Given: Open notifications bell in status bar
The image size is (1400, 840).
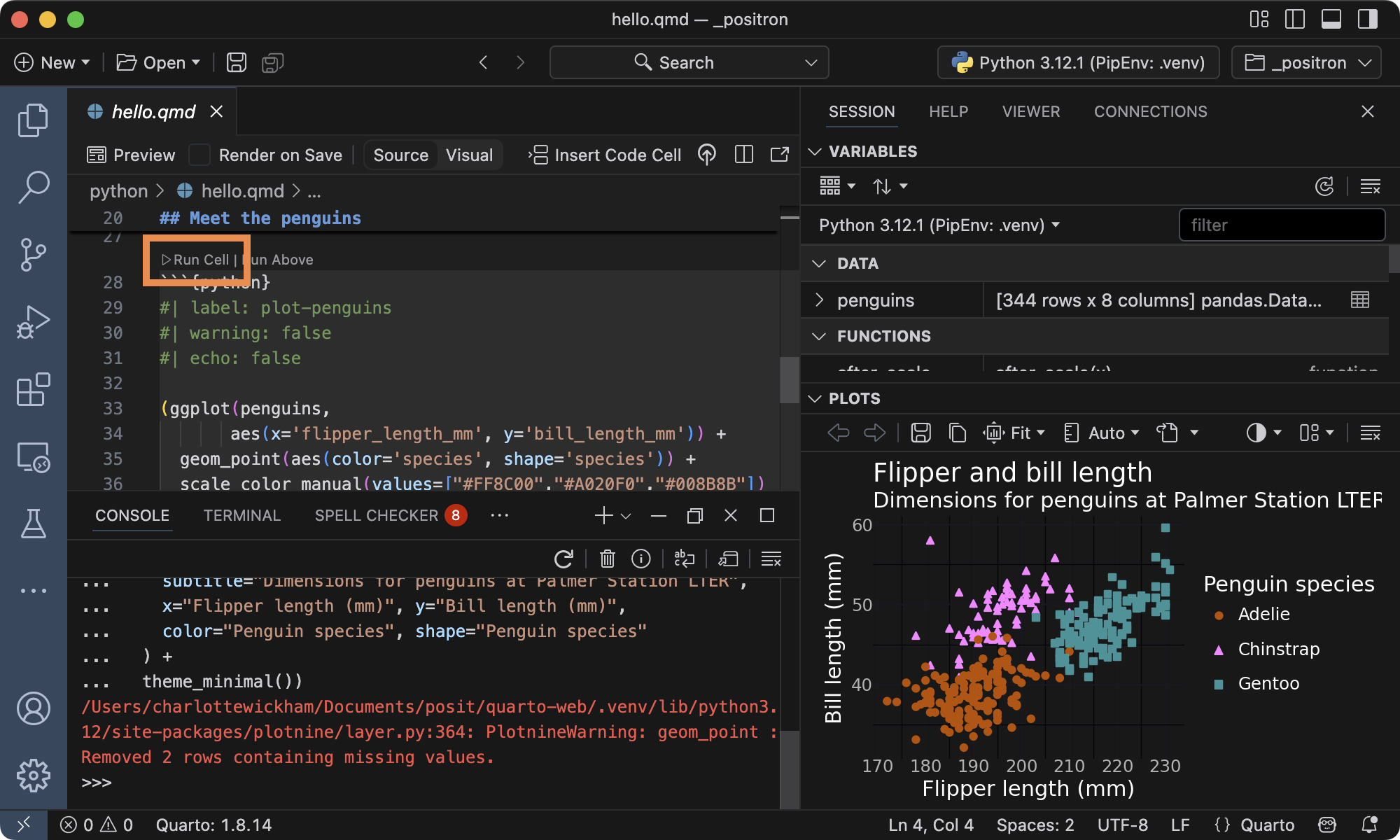Looking at the screenshot, I should (x=1369, y=825).
